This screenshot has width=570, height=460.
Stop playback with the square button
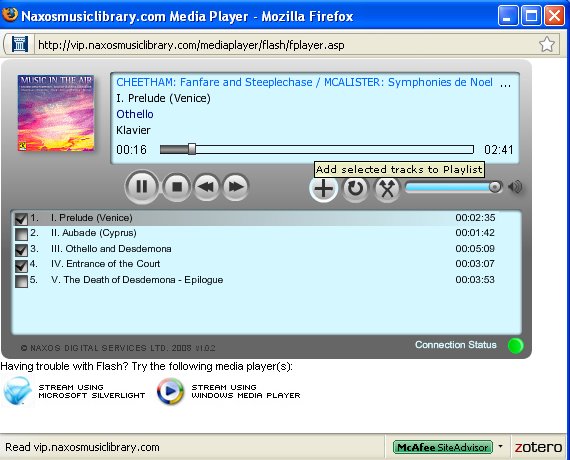click(x=177, y=187)
